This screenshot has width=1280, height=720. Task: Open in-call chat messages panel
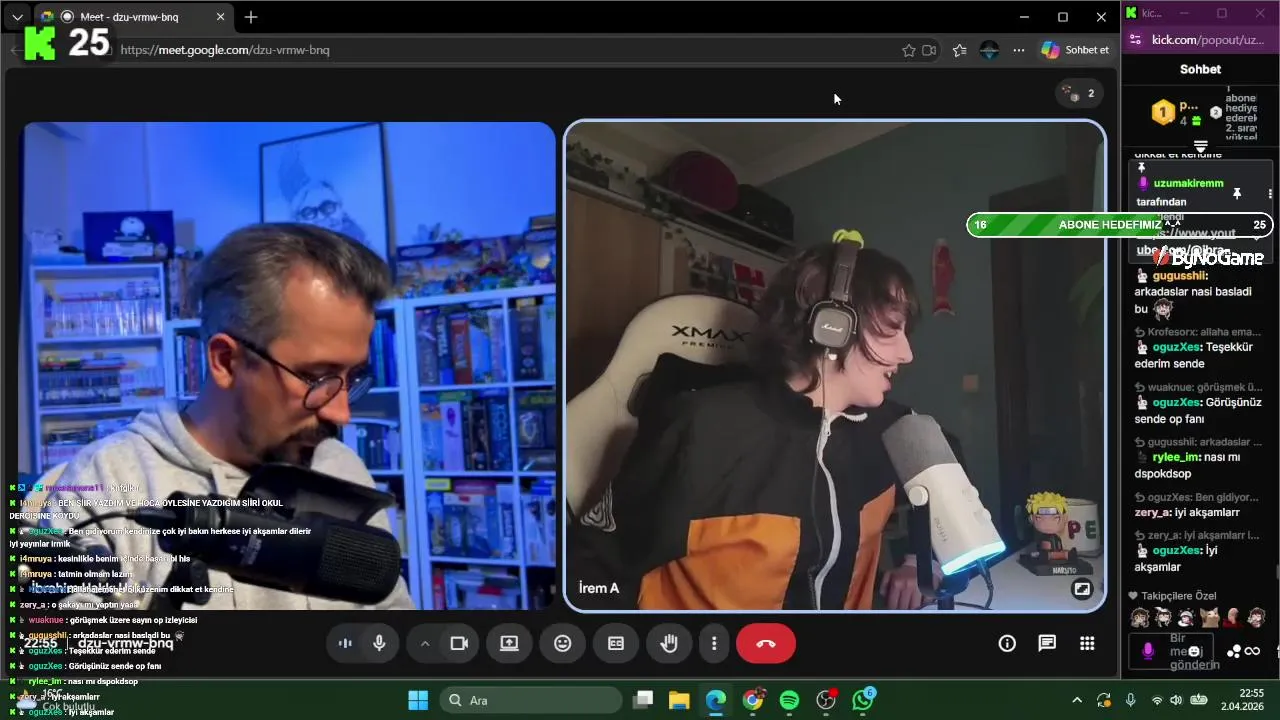(1047, 644)
